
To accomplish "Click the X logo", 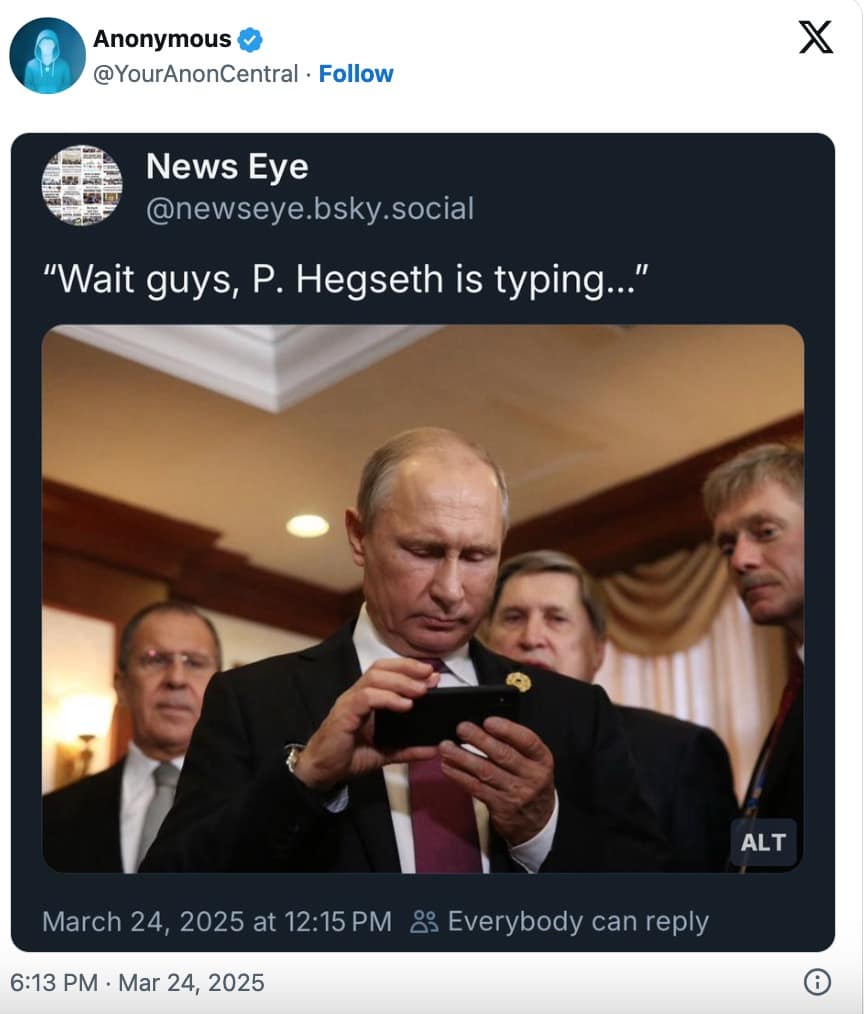I will pyautogui.click(x=816, y=38).
